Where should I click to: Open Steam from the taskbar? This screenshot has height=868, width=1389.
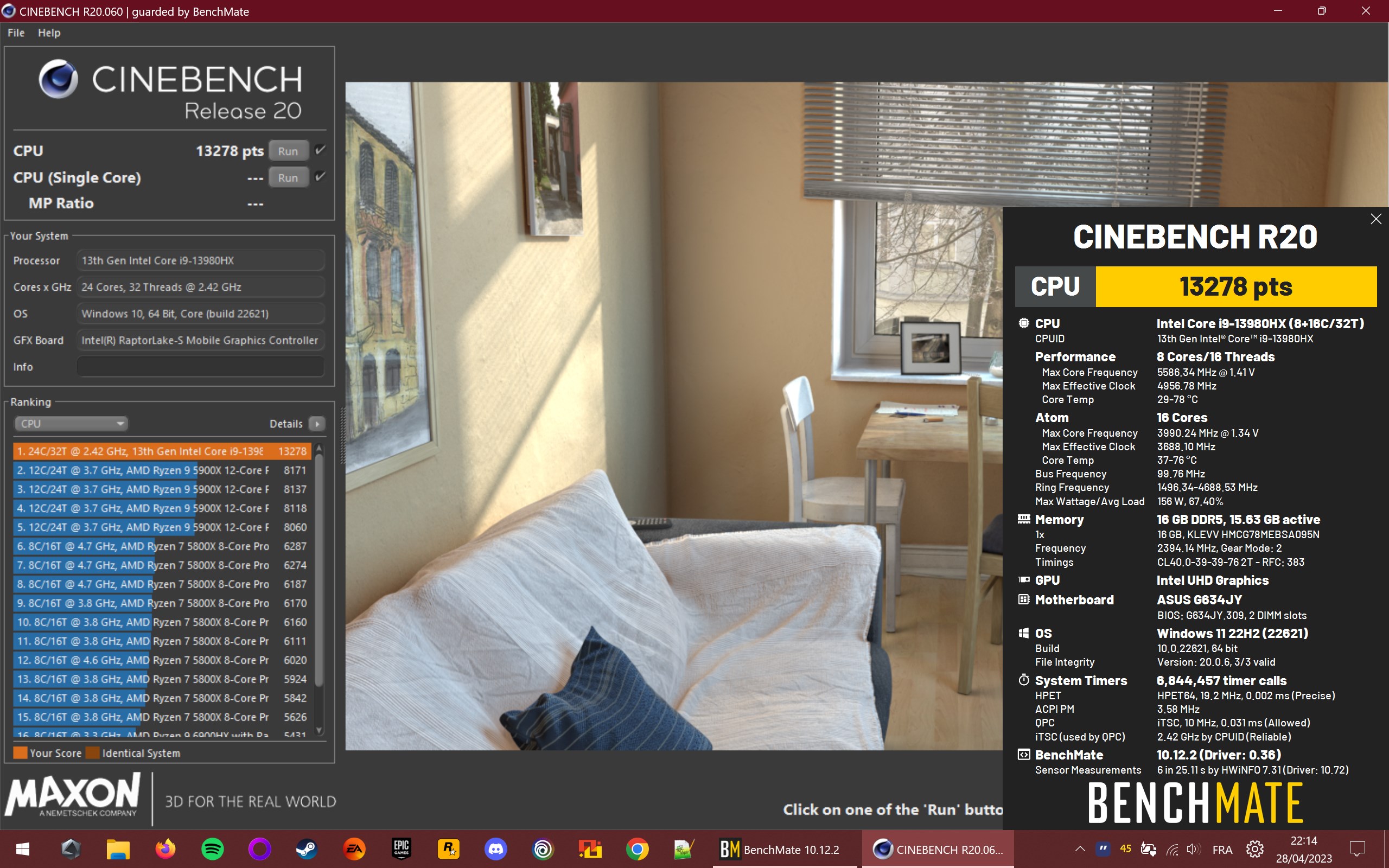(x=307, y=849)
